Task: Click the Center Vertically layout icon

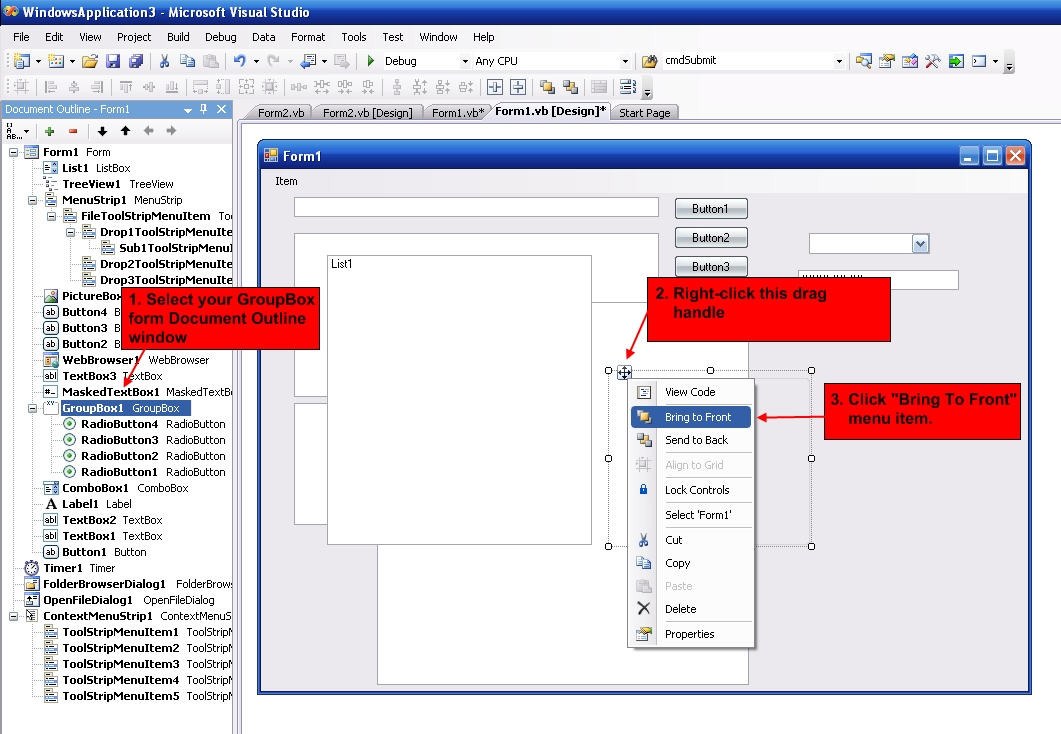Action: [x=518, y=87]
